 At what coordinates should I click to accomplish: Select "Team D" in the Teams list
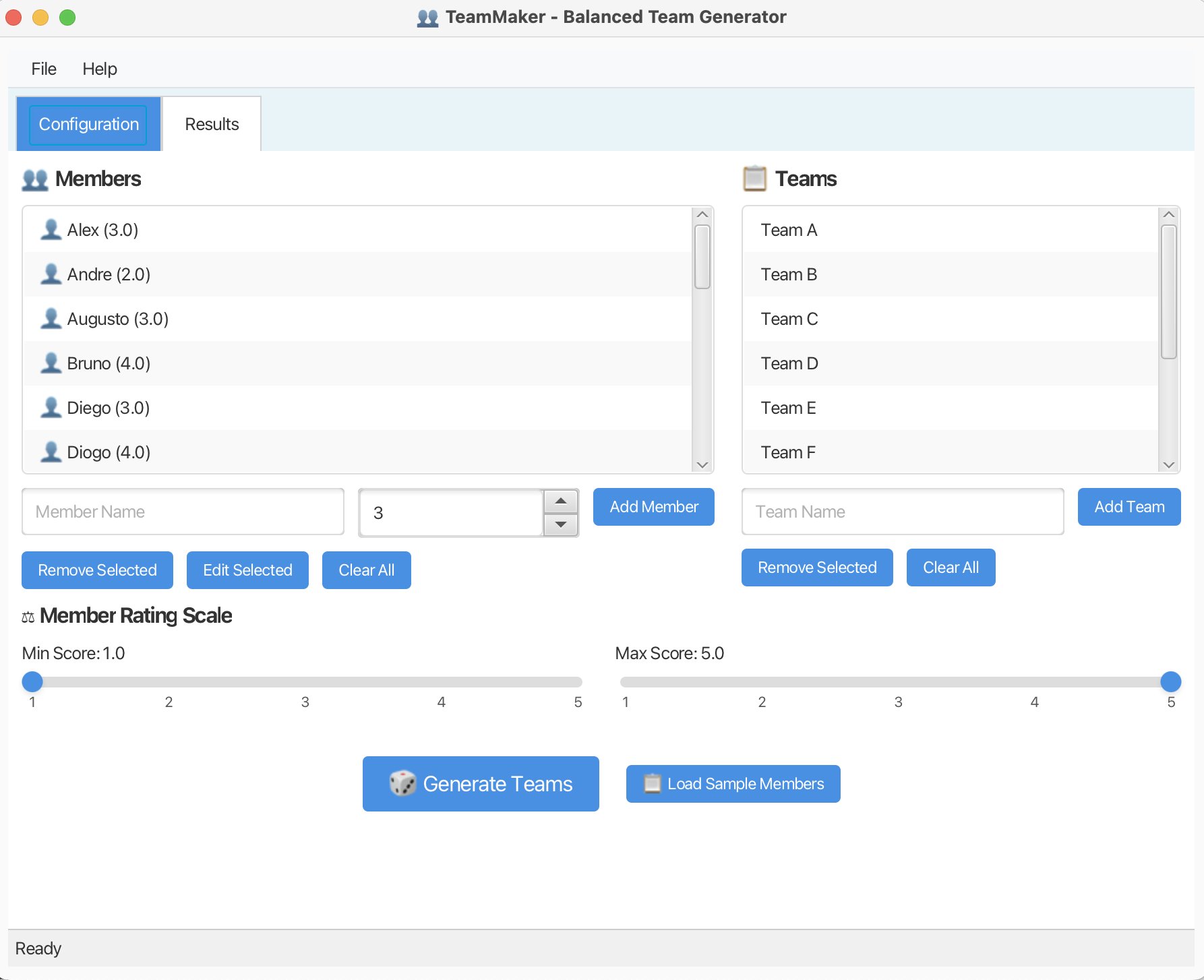[x=951, y=363]
